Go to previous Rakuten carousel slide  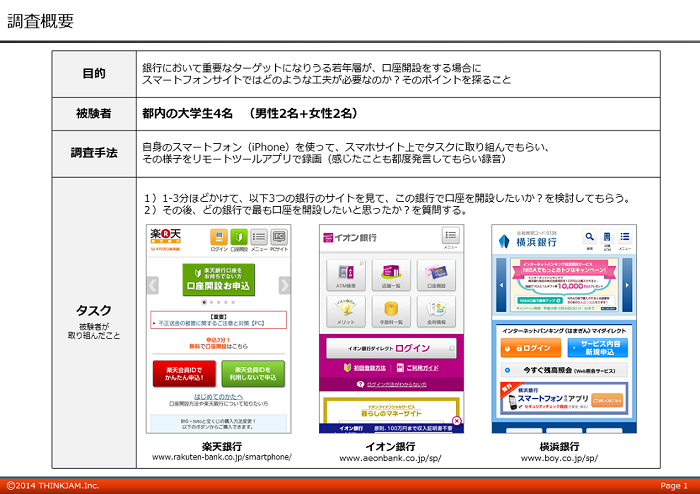(x=153, y=285)
